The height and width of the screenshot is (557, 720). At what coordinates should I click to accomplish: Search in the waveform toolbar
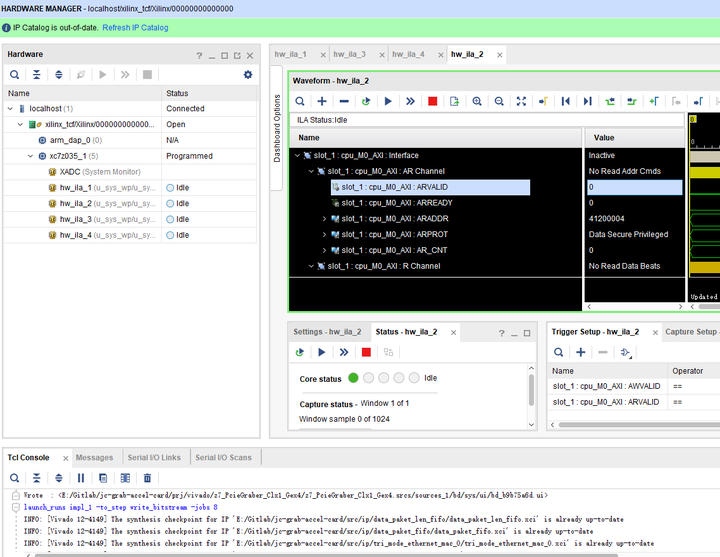point(300,101)
